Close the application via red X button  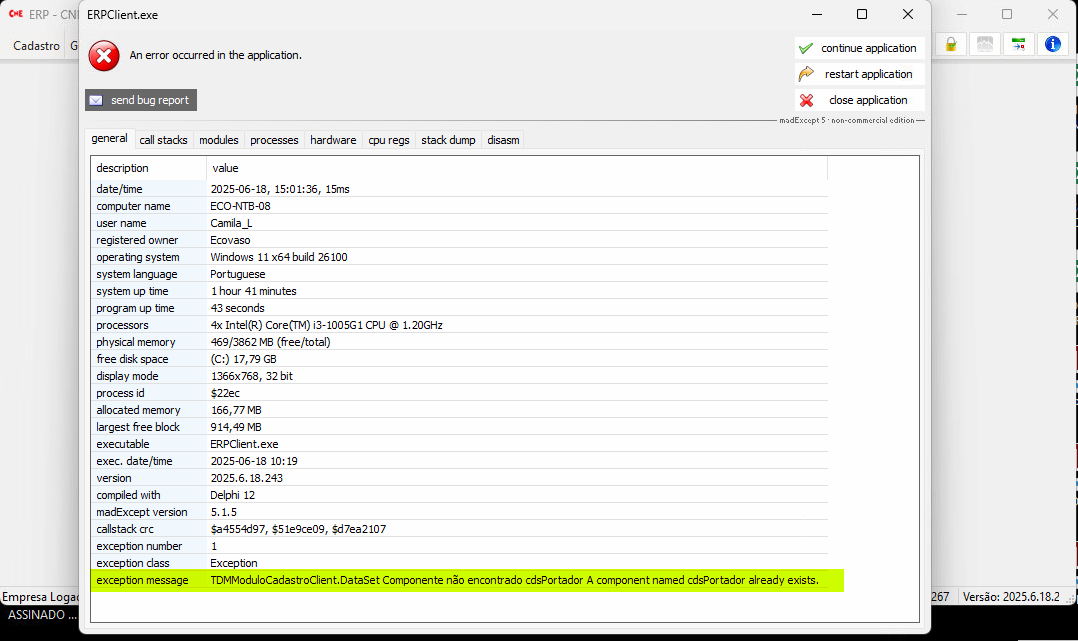point(859,100)
